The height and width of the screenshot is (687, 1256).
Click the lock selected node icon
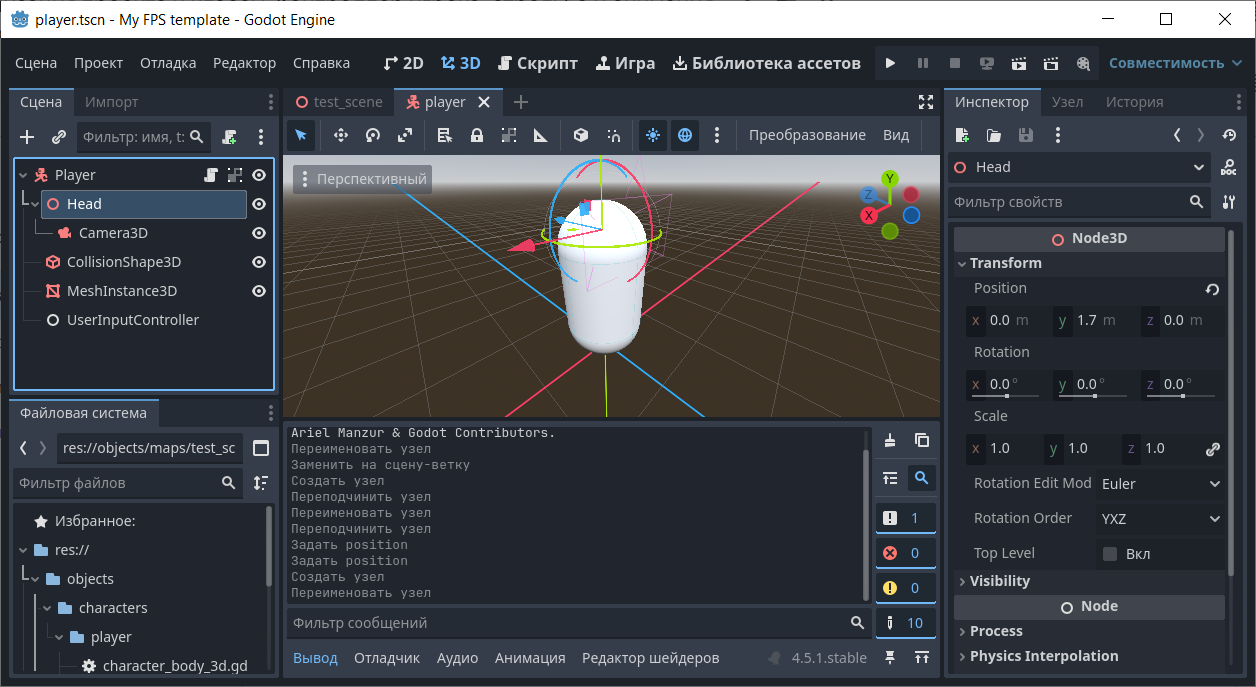point(477,135)
